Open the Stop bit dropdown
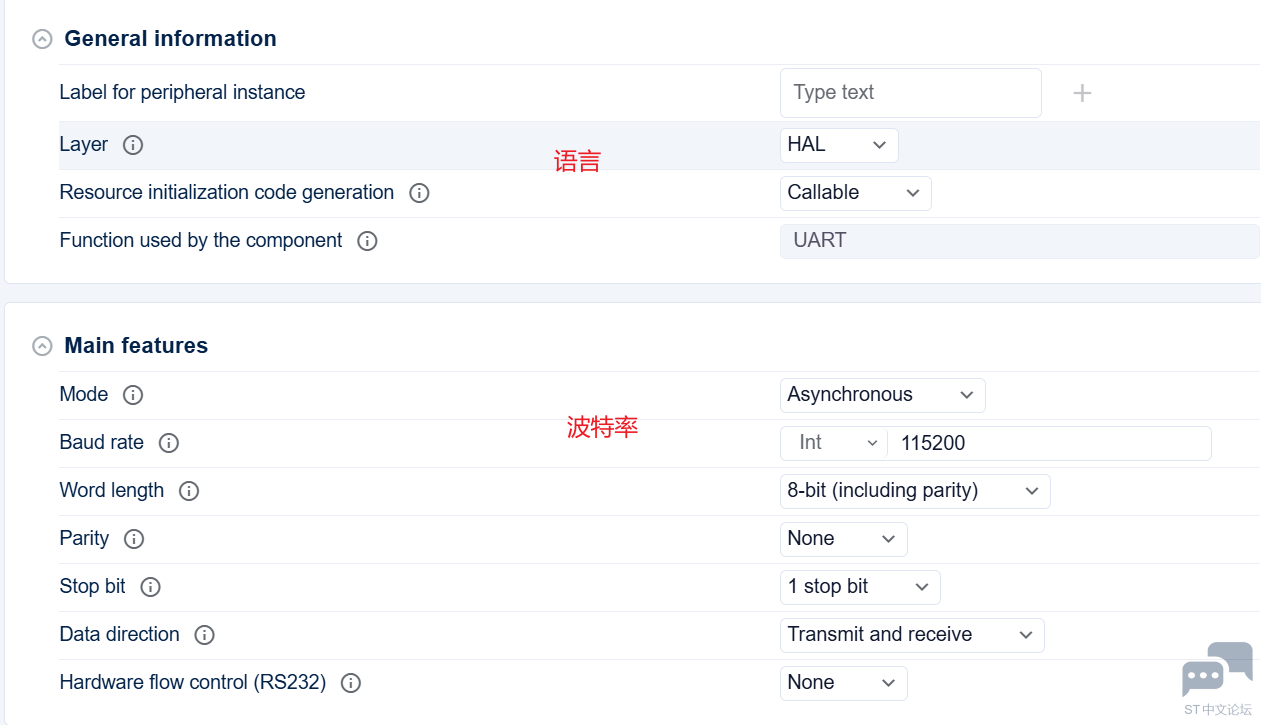1261x725 pixels. [860, 587]
